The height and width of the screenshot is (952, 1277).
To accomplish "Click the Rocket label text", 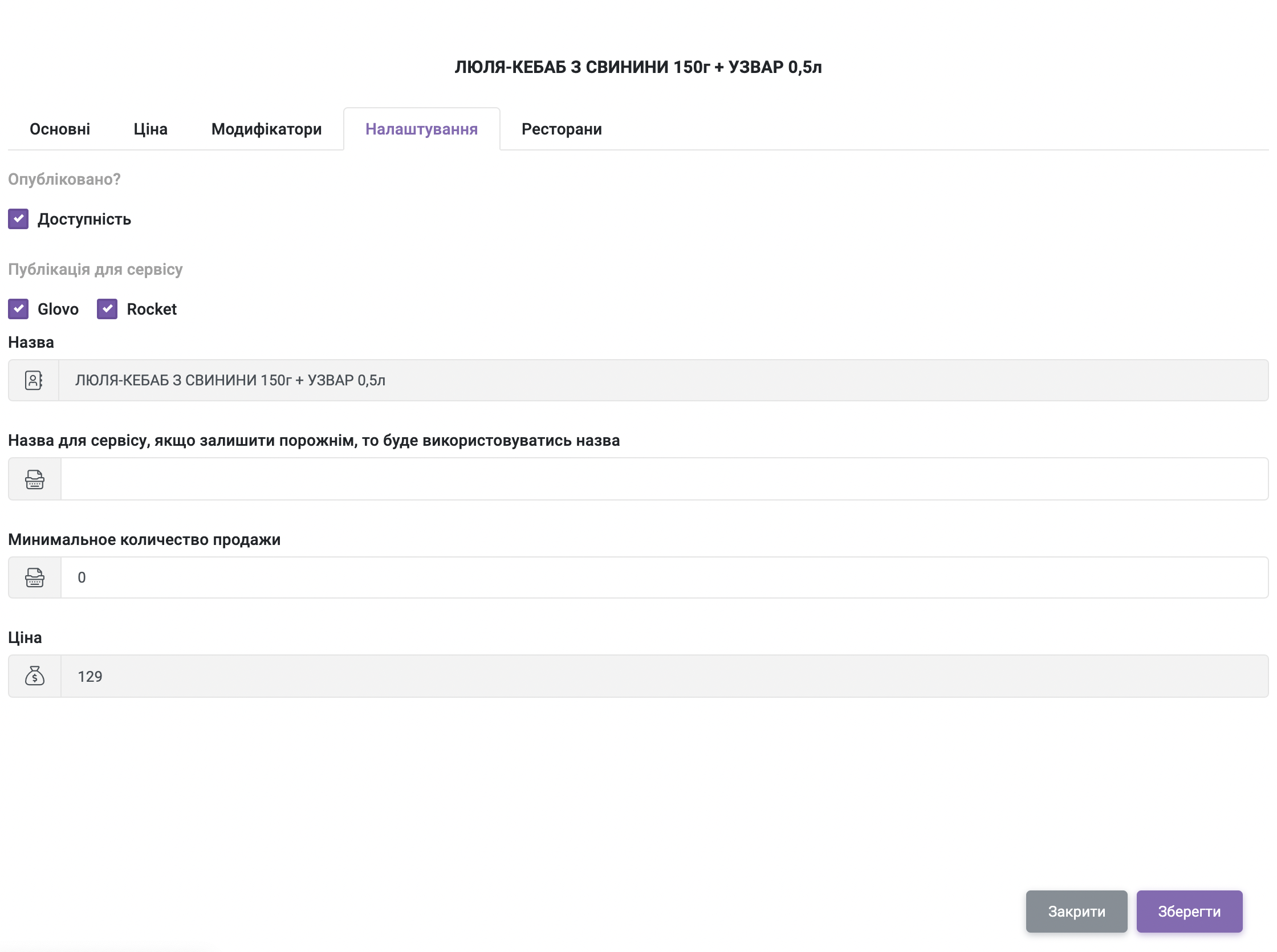I will (152, 310).
